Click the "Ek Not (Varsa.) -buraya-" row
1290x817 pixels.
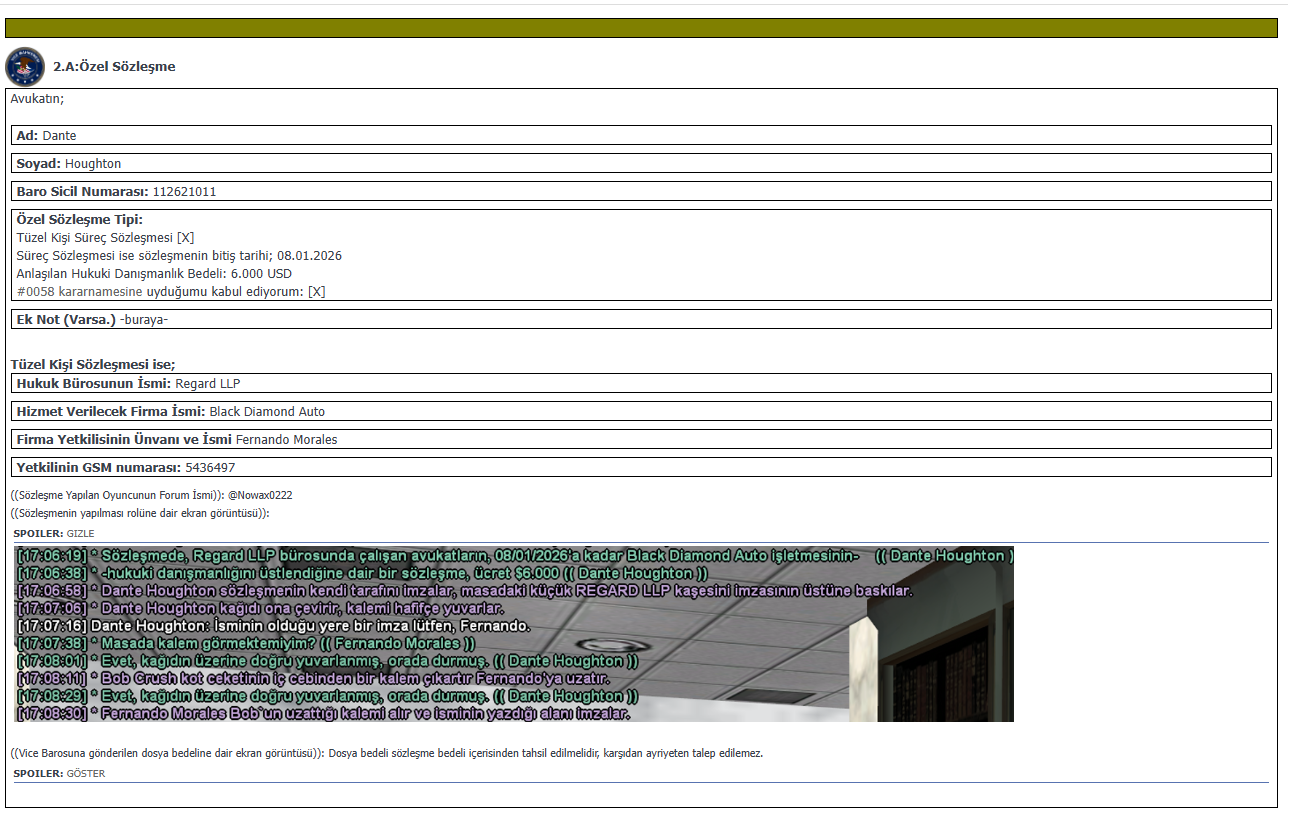click(641, 319)
